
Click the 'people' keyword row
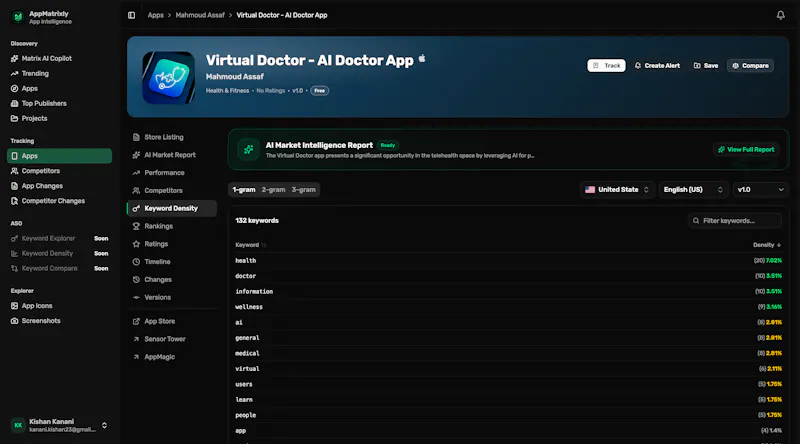click(x=508, y=415)
